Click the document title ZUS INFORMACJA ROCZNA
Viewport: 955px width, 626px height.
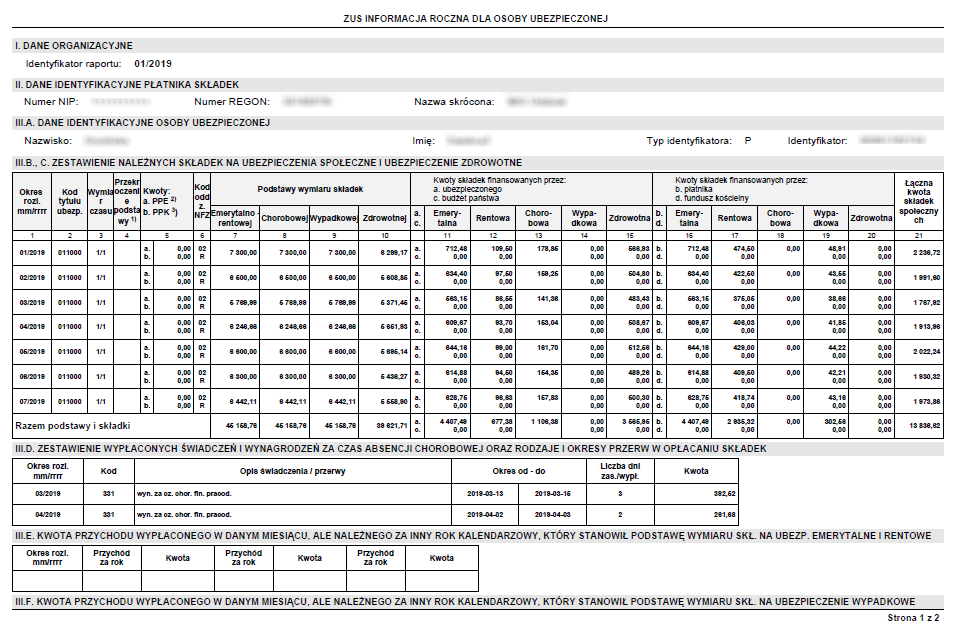pyautogui.click(x=476, y=19)
